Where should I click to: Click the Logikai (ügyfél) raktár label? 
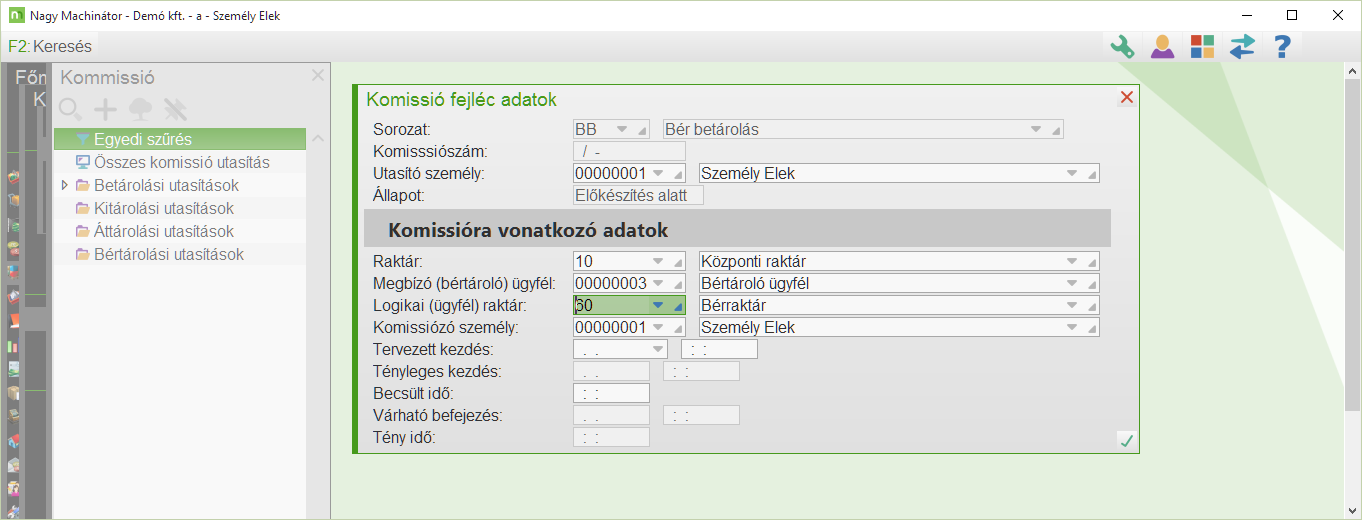coord(449,306)
